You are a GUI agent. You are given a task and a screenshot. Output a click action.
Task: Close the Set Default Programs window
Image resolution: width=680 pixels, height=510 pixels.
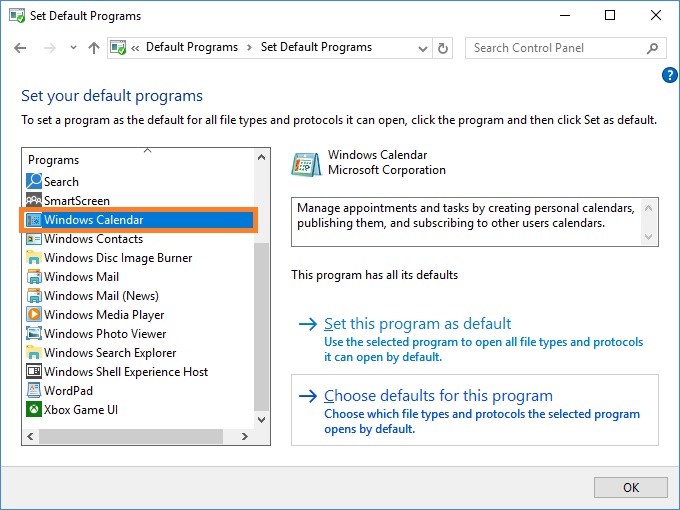point(656,15)
